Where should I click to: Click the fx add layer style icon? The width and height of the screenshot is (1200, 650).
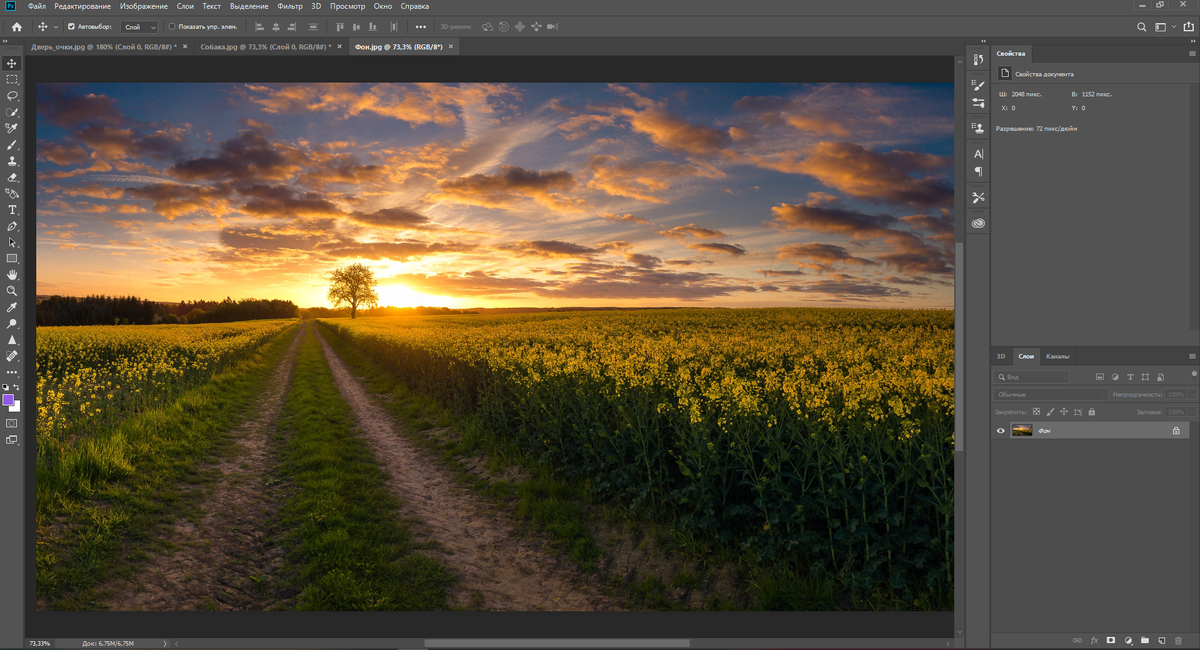1094,639
